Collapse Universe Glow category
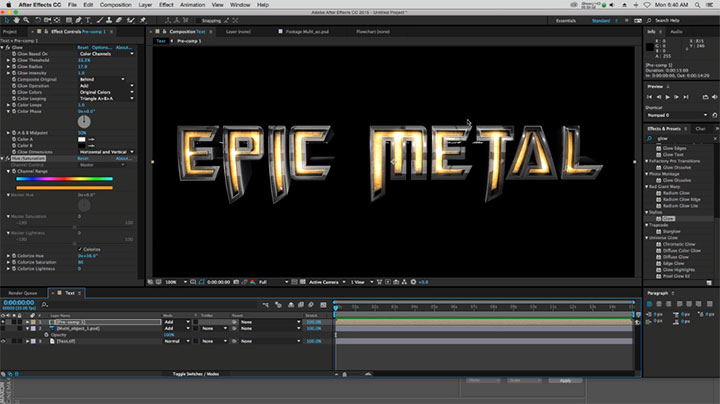The height and width of the screenshot is (404, 720). point(647,238)
